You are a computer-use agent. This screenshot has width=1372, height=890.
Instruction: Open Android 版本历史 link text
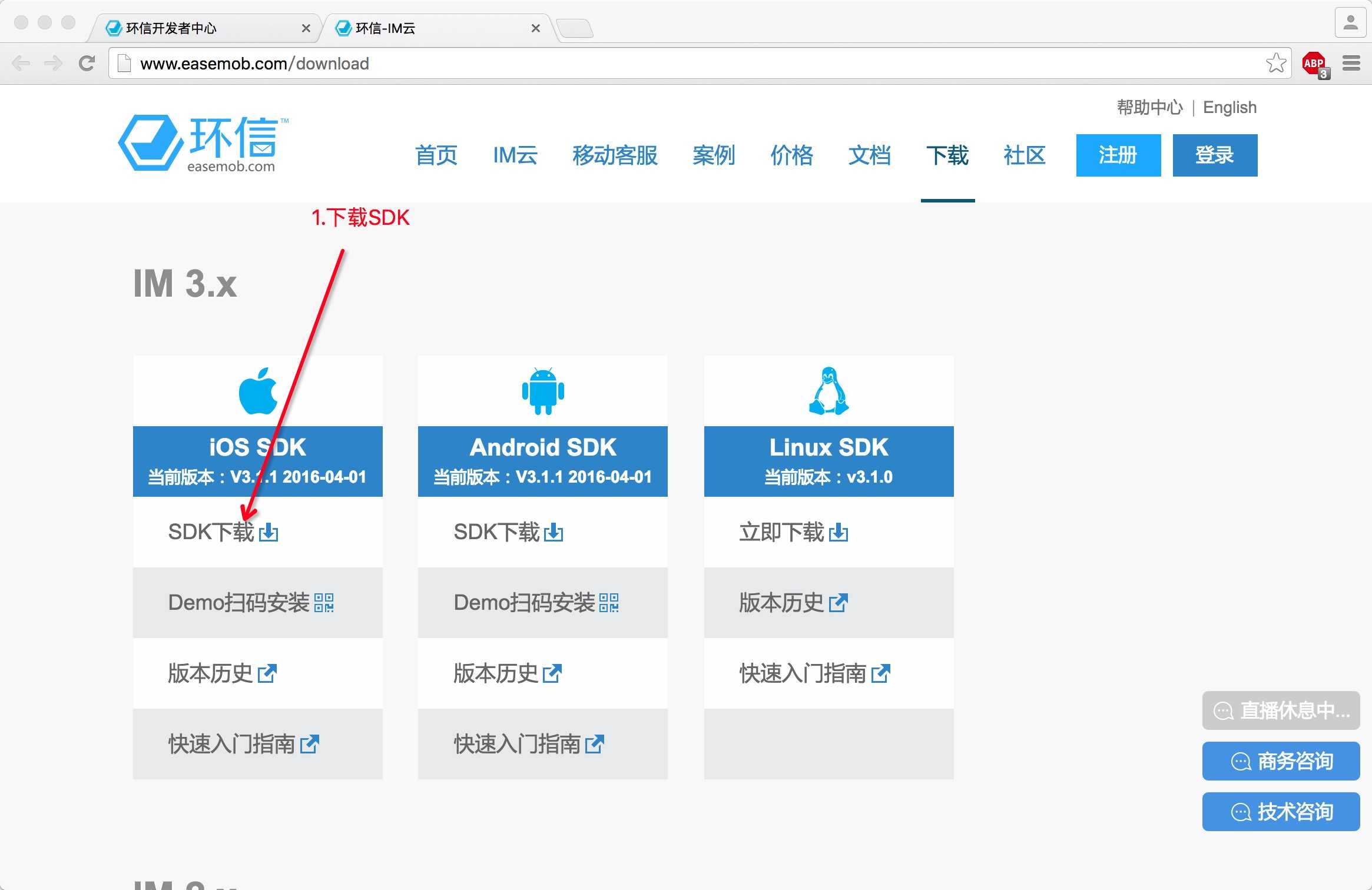point(496,673)
